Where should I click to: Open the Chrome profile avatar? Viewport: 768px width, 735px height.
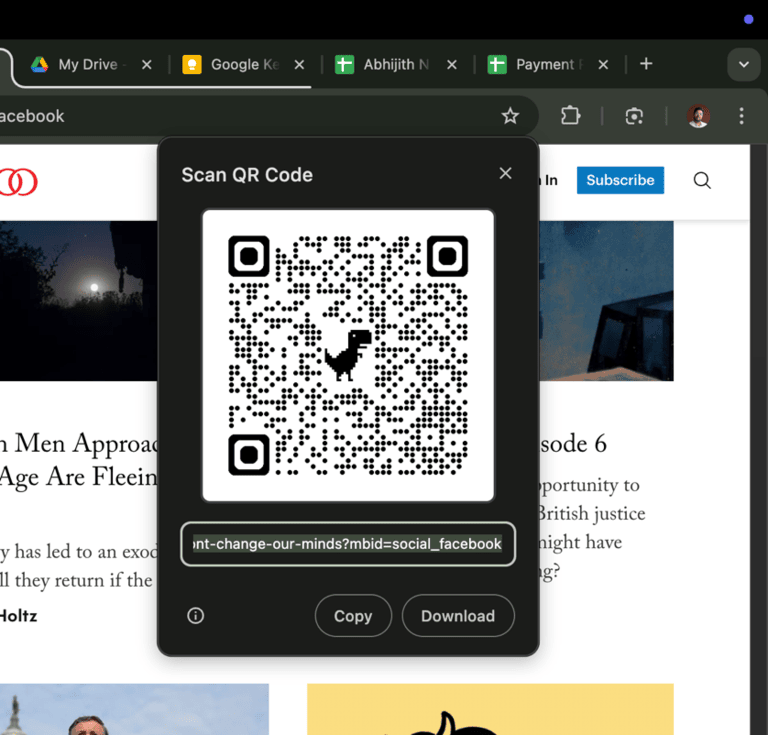pyautogui.click(x=698, y=116)
